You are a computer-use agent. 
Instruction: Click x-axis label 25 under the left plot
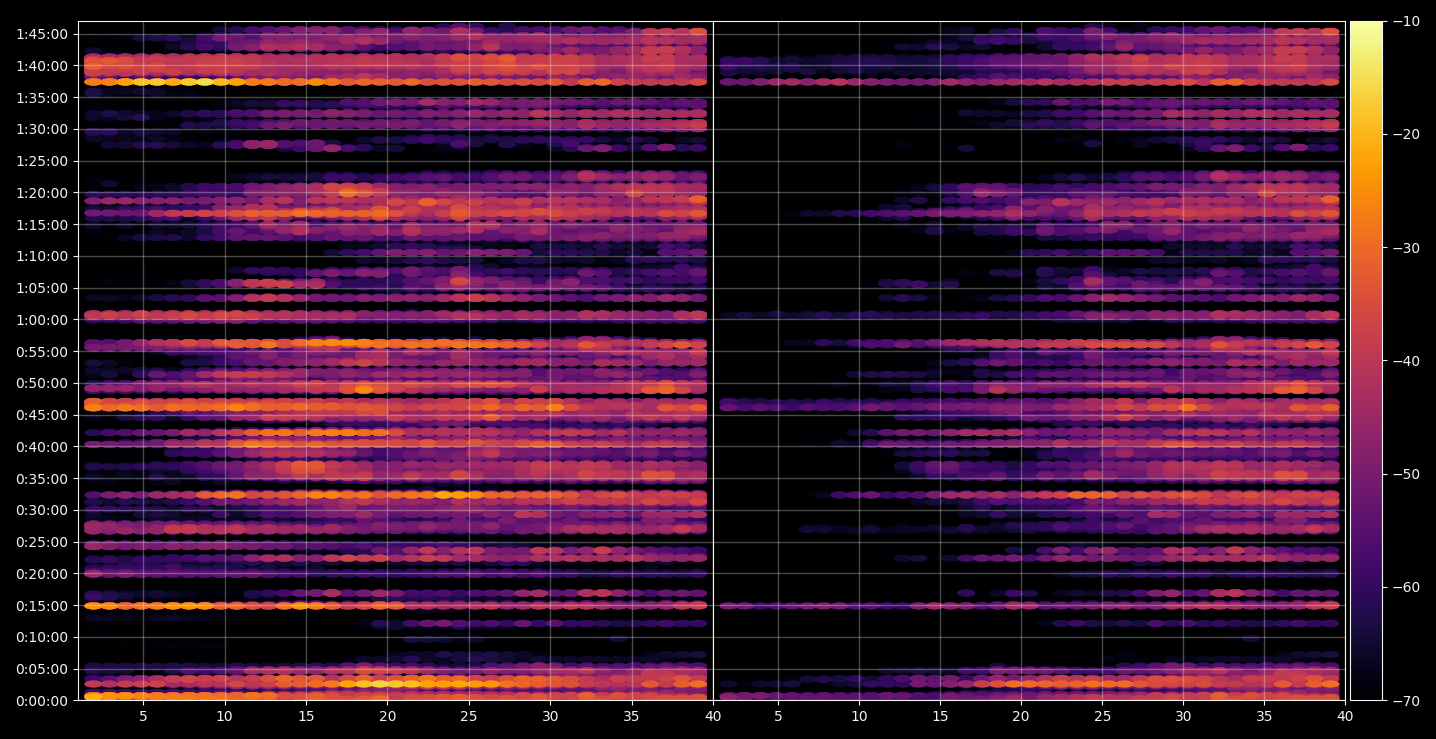(x=469, y=716)
